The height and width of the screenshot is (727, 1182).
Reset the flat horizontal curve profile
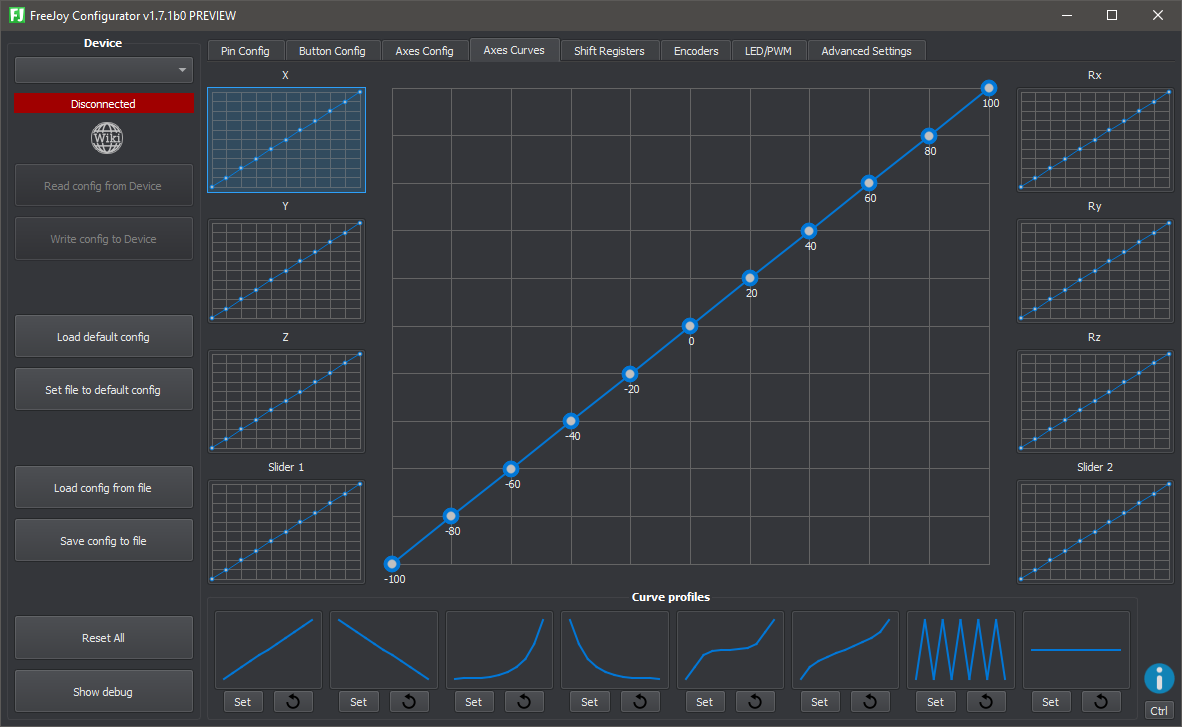[x=1101, y=702]
